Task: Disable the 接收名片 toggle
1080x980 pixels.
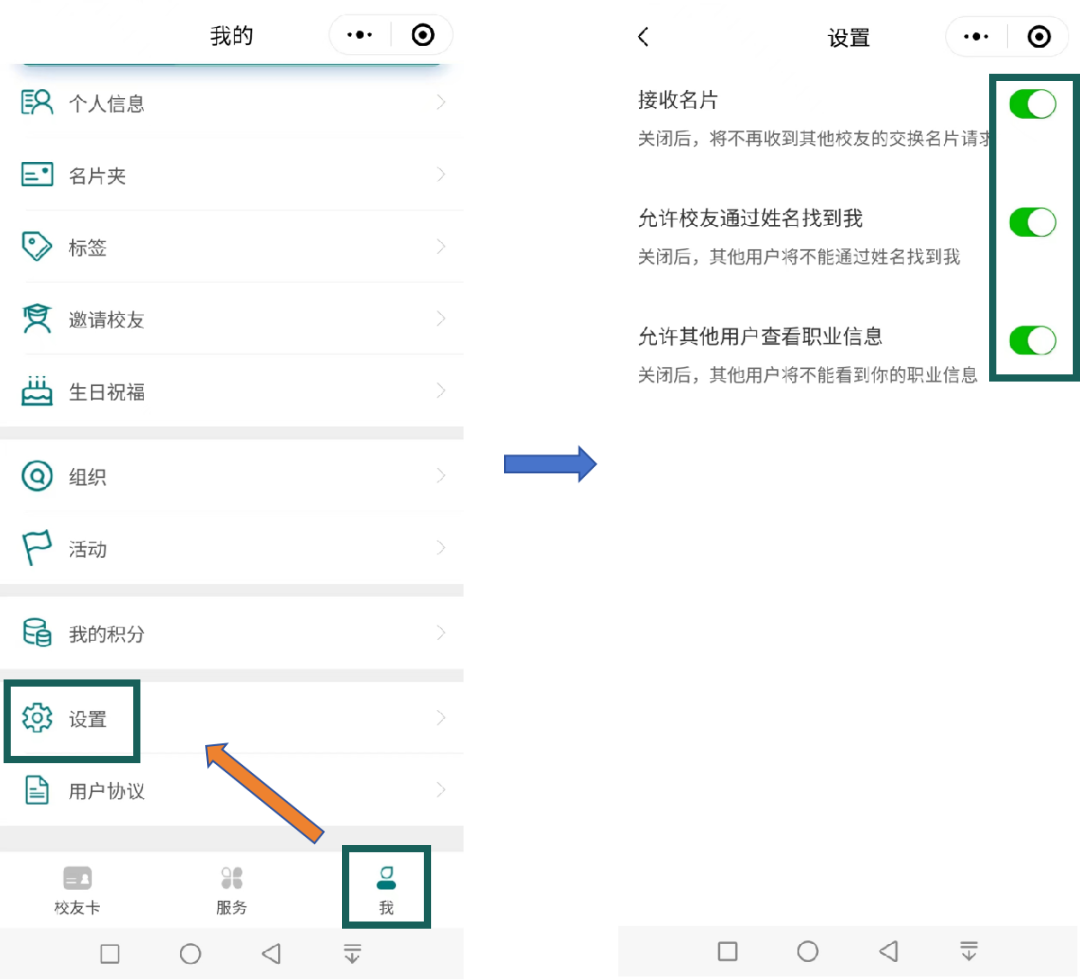Action: pyautogui.click(x=1032, y=104)
